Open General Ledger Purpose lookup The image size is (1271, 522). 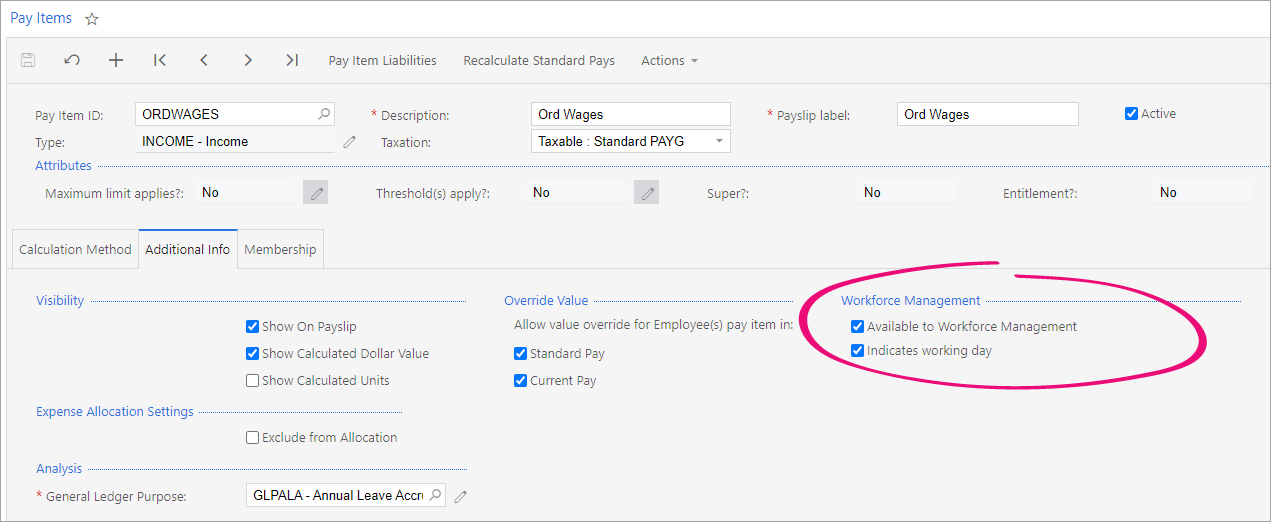[x=436, y=496]
